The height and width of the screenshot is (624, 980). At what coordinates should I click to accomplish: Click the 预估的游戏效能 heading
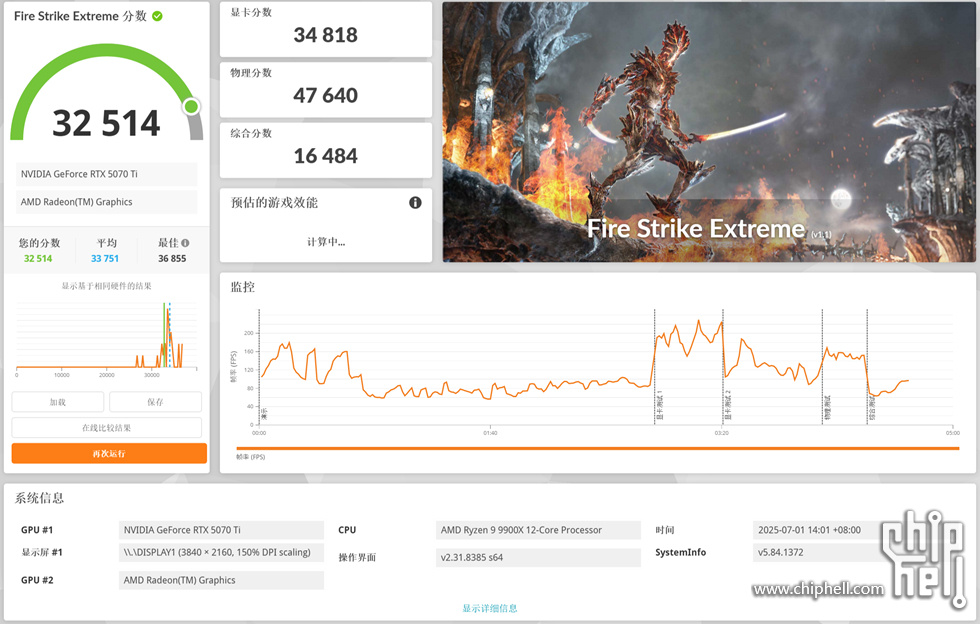pos(274,203)
